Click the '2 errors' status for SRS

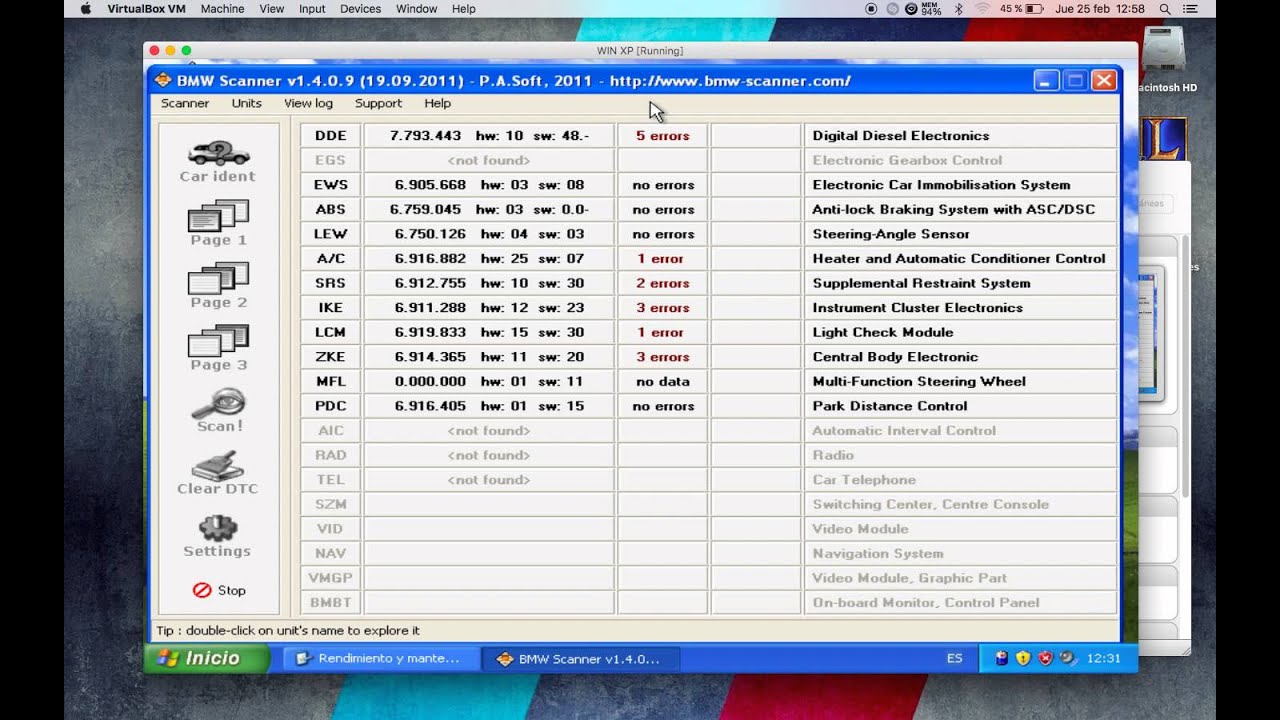662,283
